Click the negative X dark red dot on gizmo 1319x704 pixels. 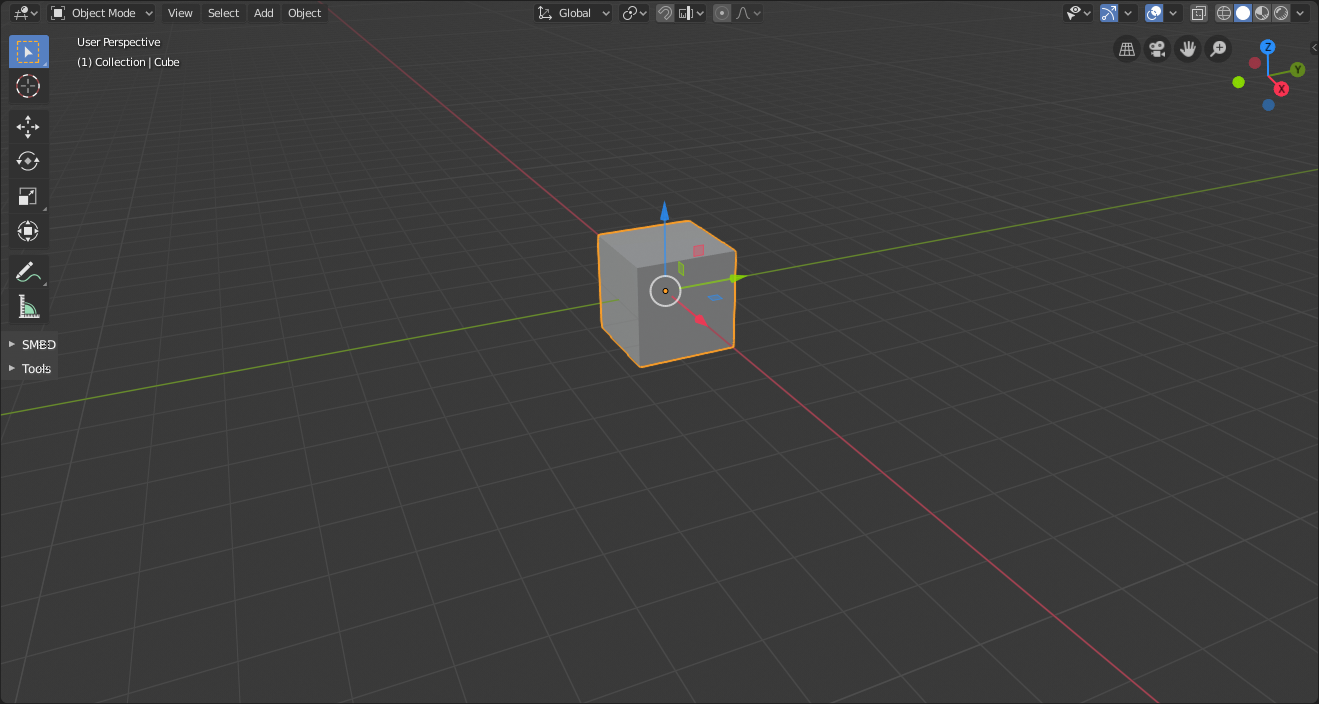tap(1254, 63)
